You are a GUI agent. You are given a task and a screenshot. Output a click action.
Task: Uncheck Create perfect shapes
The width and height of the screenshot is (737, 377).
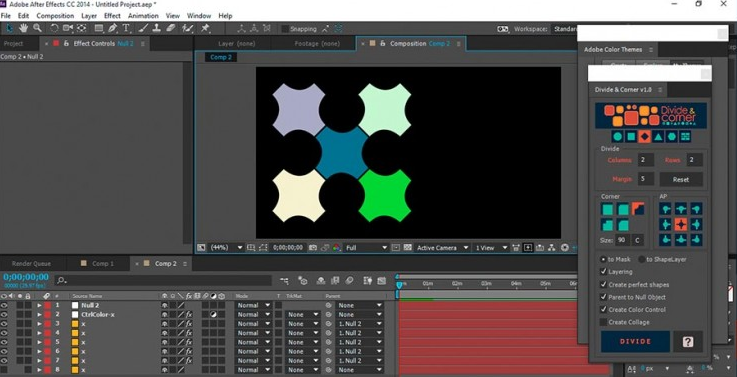point(604,284)
